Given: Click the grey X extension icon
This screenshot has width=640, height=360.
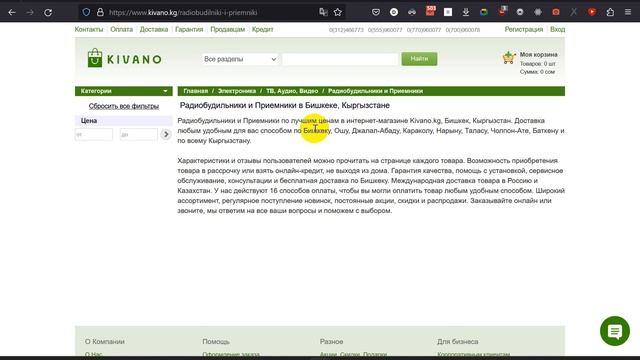Looking at the screenshot, I should tap(574, 12).
